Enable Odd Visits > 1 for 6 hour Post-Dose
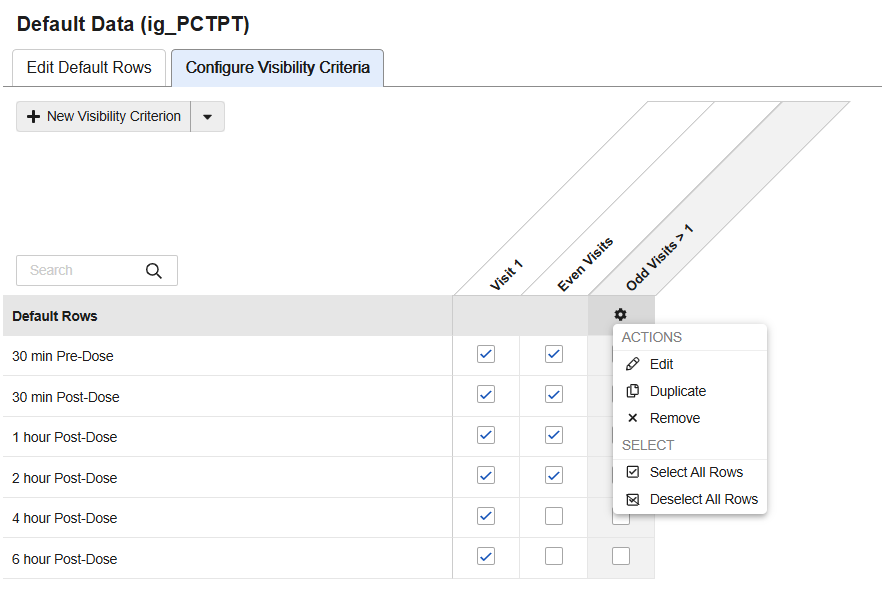 (x=621, y=556)
